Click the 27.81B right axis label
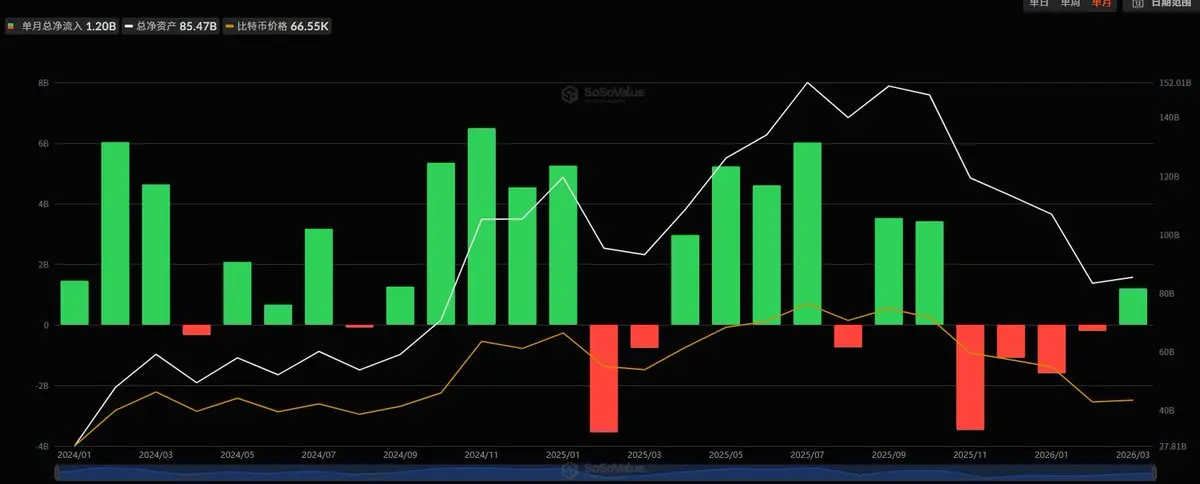Screen dimensions: 1200x484 tap(1173, 446)
